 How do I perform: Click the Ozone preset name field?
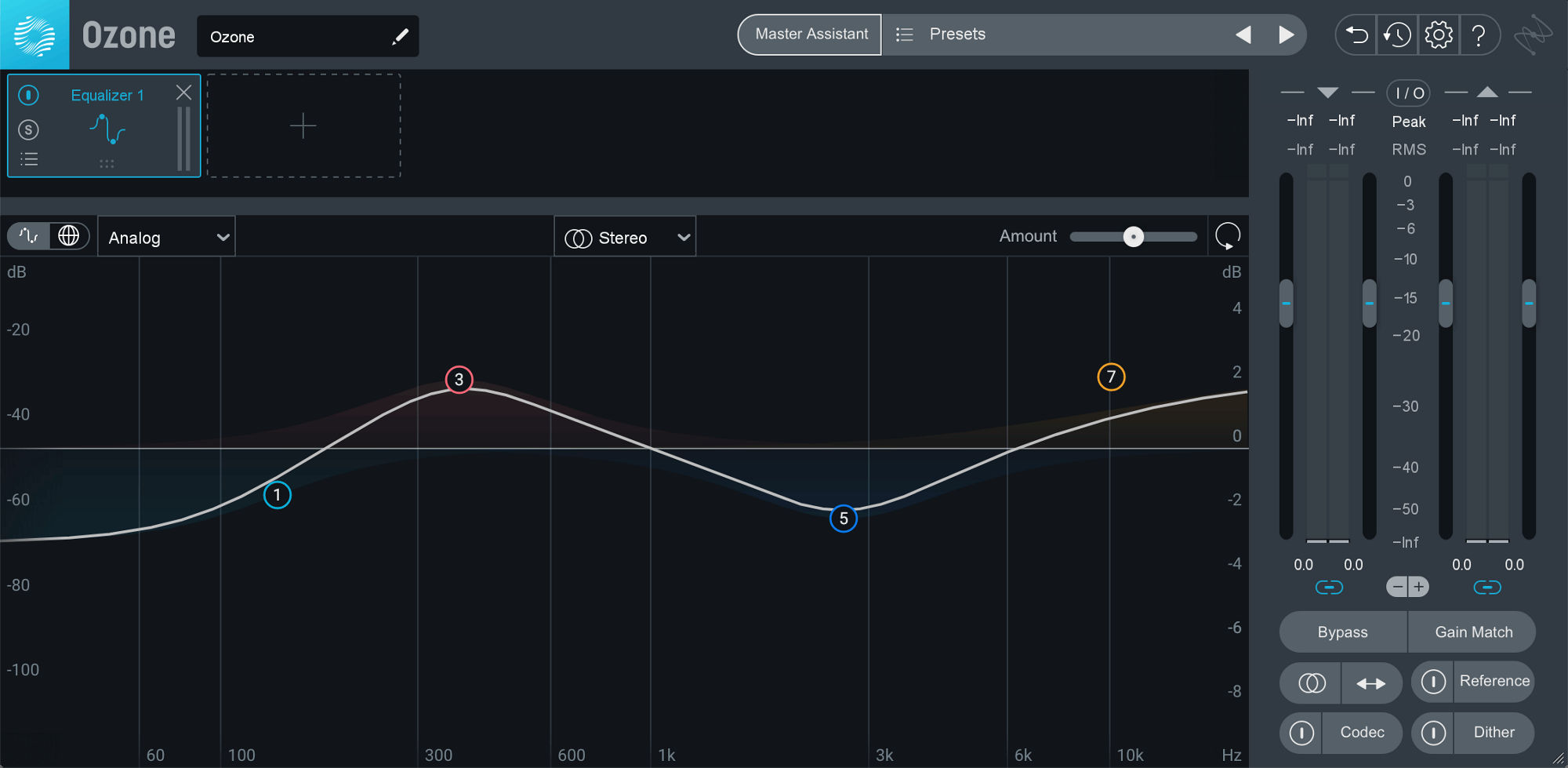point(307,36)
